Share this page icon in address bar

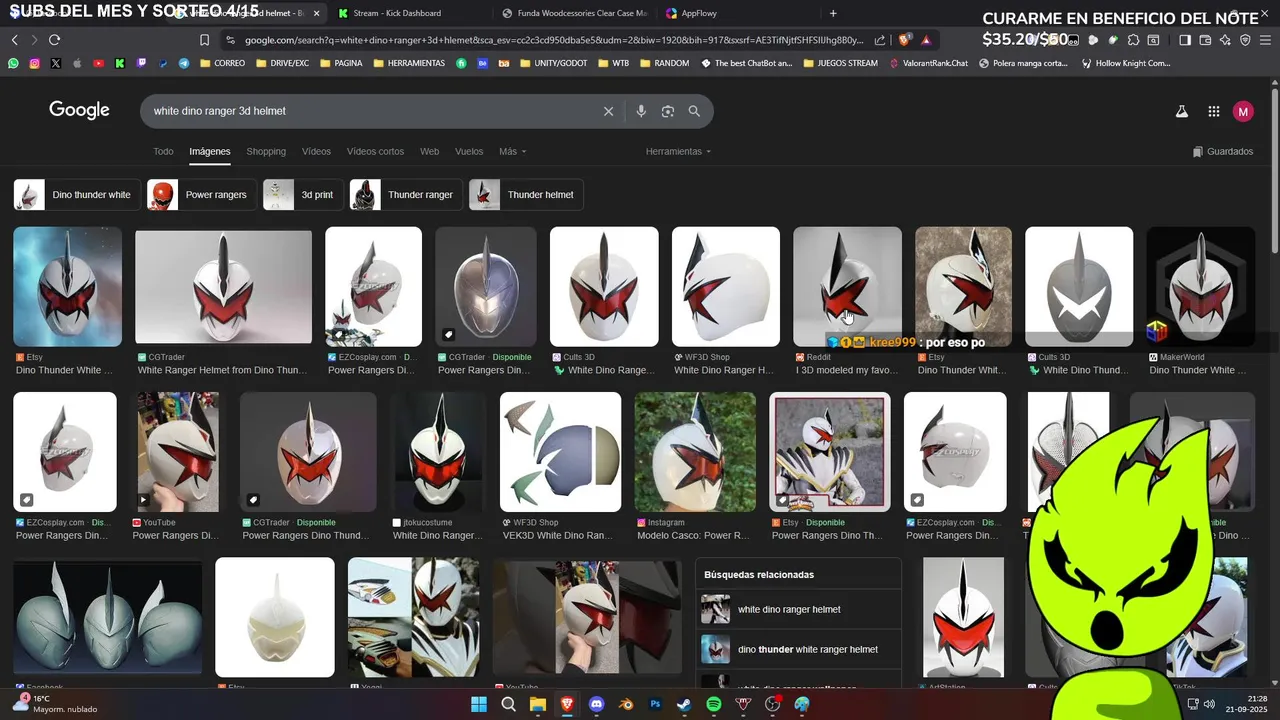click(880, 40)
